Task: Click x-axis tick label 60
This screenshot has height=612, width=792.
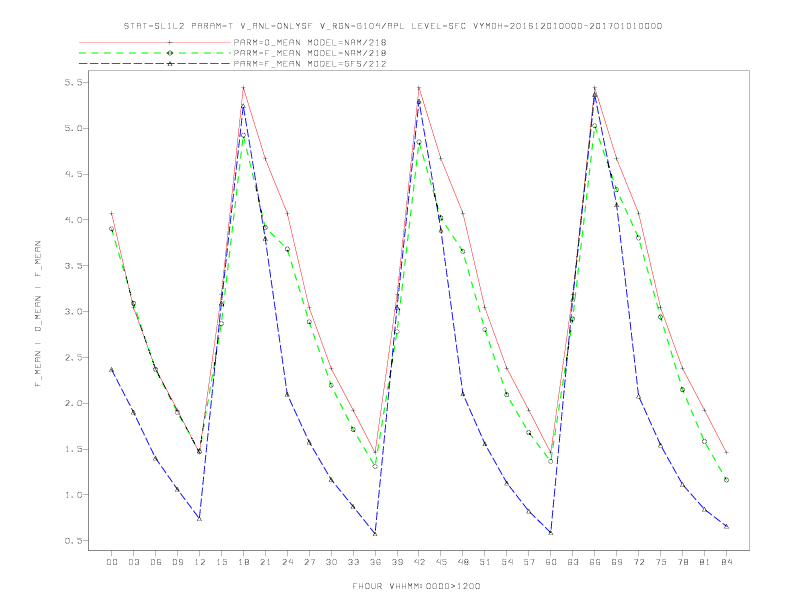Action: (x=551, y=562)
